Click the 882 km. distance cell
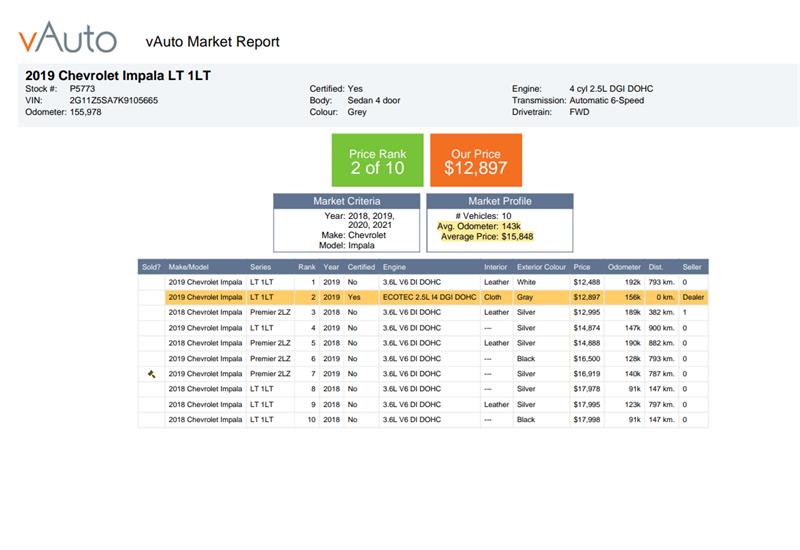Viewport: 800px width, 550px height. pyautogui.click(x=661, y=343)
